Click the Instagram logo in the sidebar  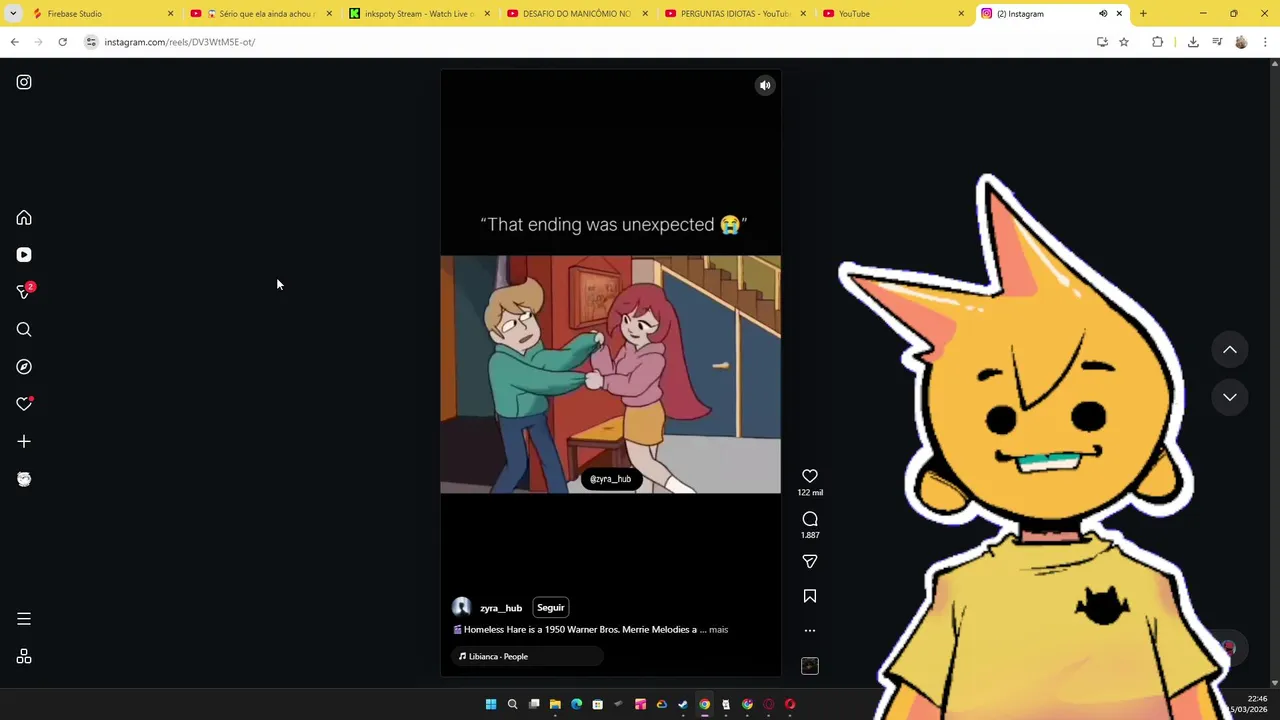(x=24, y=82)
